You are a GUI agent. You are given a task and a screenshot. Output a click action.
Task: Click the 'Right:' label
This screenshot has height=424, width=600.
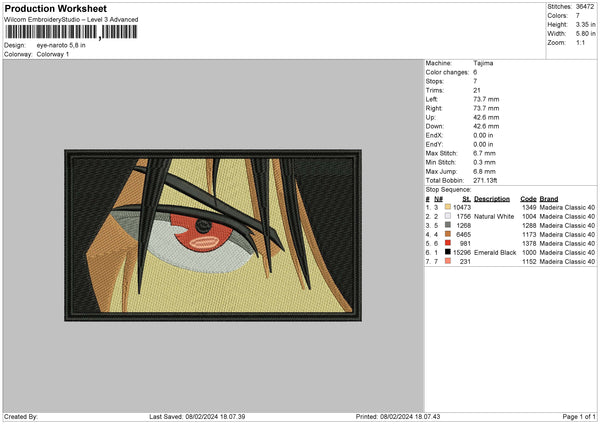tap(434, 108)
